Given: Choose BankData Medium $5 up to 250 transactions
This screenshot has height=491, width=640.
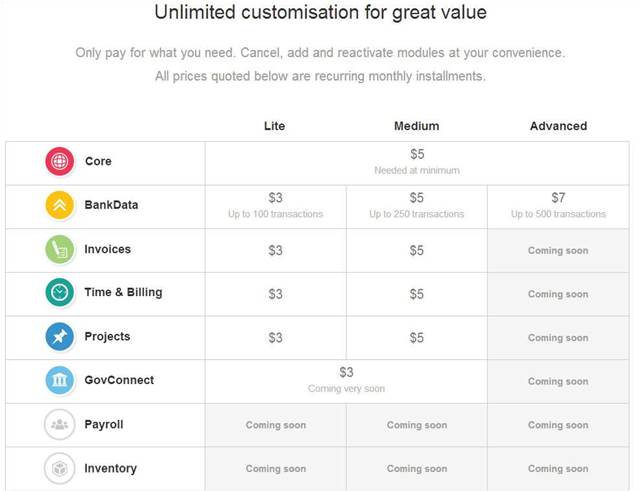Looking at the screenshot, I should (x=417, y=207).
